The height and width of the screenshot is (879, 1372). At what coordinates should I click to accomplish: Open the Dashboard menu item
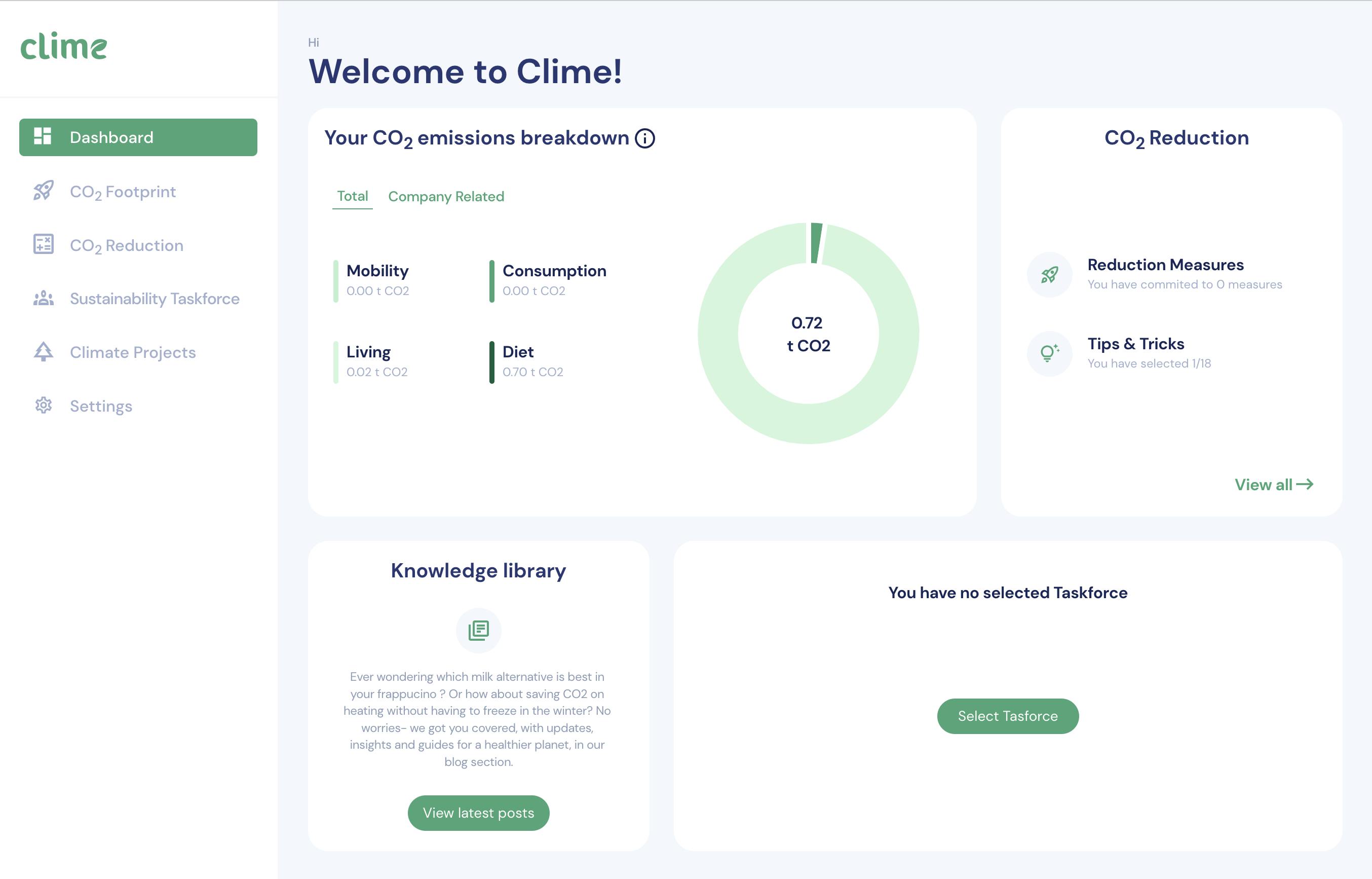pyautogui.click(x=138, y=137)
